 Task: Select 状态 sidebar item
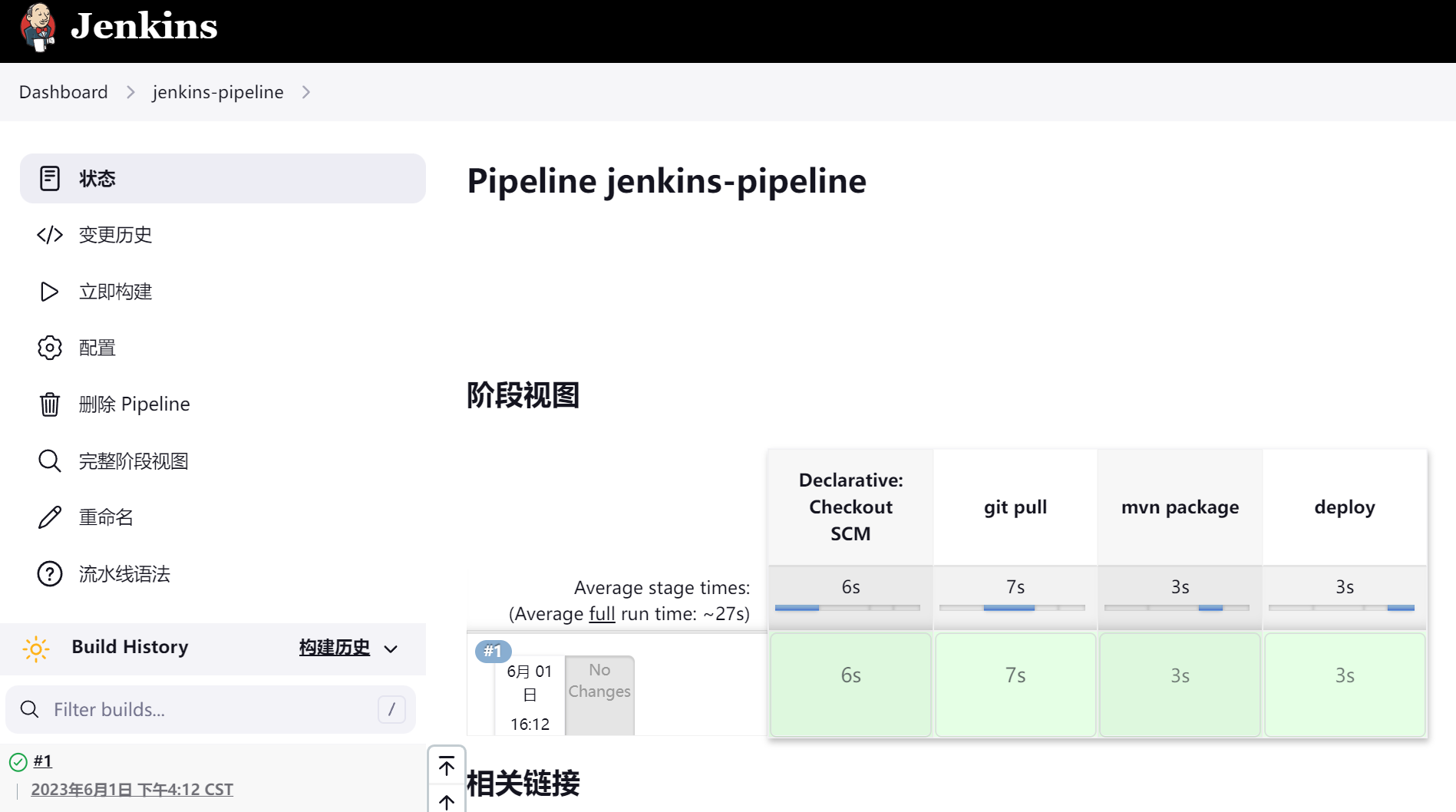(x=223, y=178)
